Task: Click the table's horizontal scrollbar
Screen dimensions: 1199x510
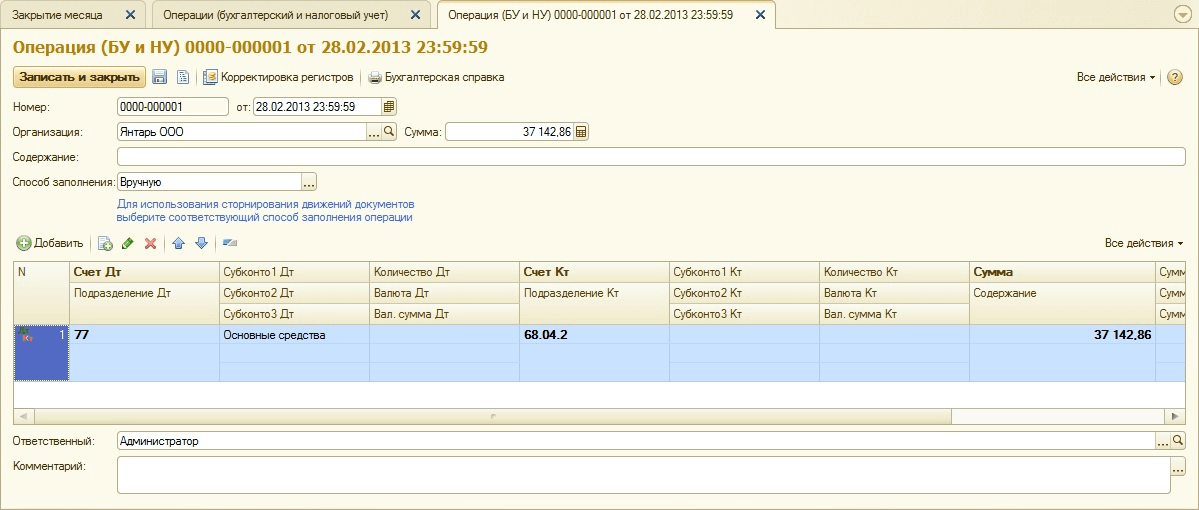Action: pyautogui.click(x=490, y=416)
